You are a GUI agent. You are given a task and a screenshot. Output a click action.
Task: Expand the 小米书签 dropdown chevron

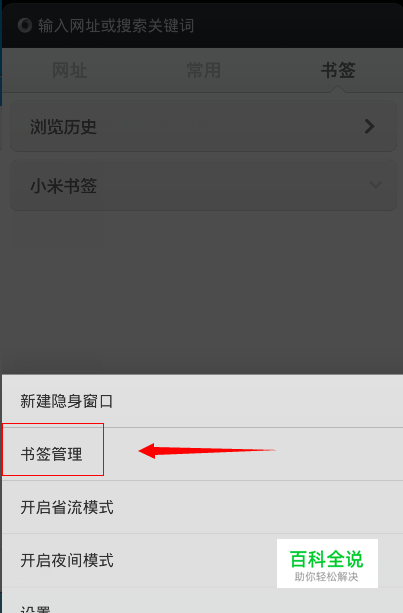376,185
